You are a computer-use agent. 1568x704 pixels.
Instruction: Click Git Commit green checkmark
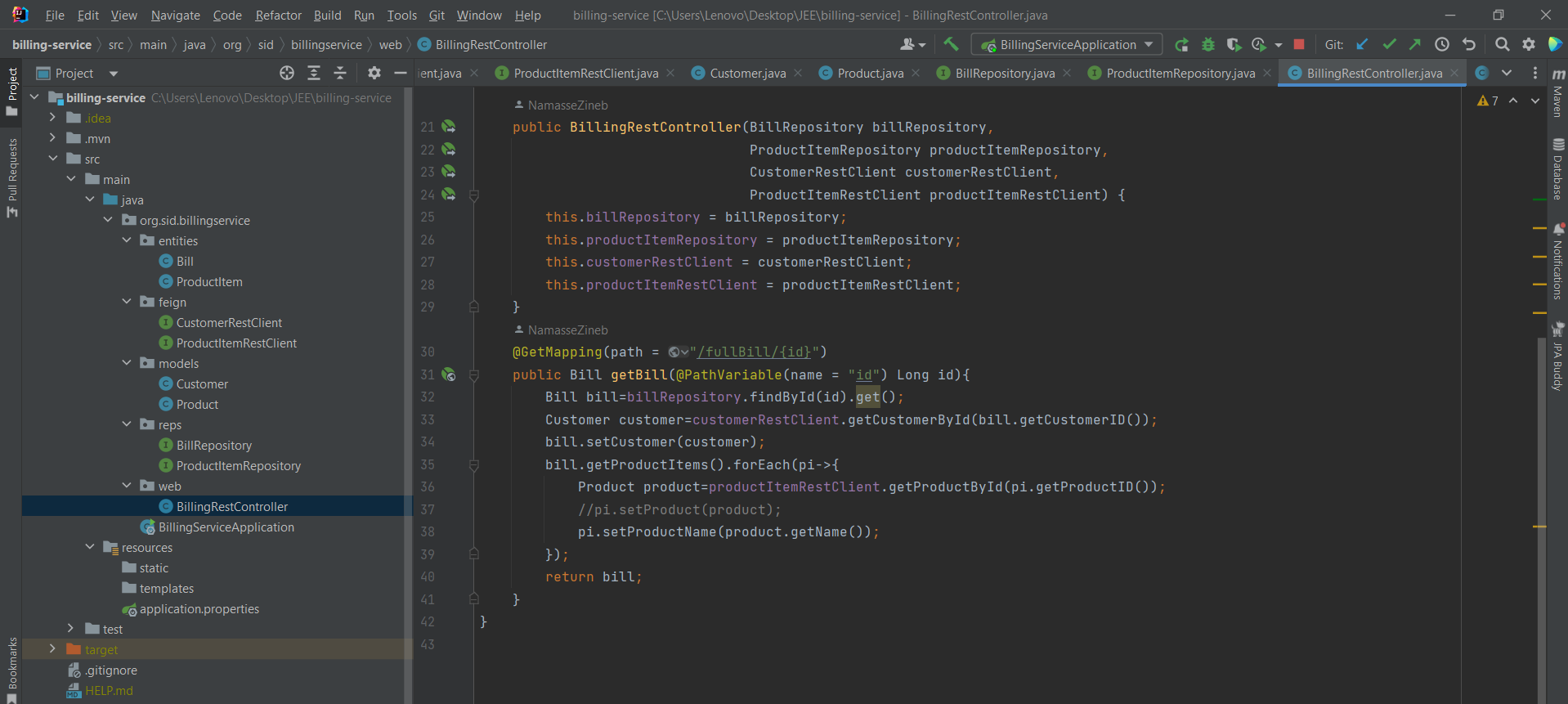(1389, 45)
